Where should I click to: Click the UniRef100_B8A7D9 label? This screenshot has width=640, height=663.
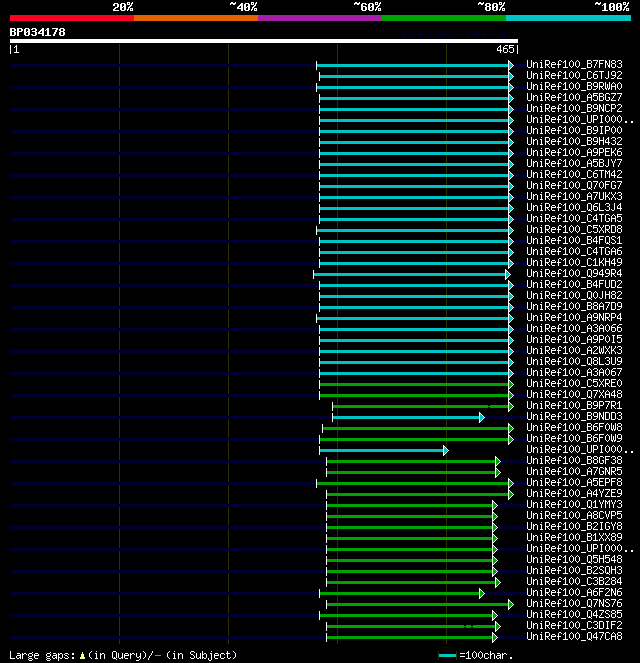click(574, 306)
